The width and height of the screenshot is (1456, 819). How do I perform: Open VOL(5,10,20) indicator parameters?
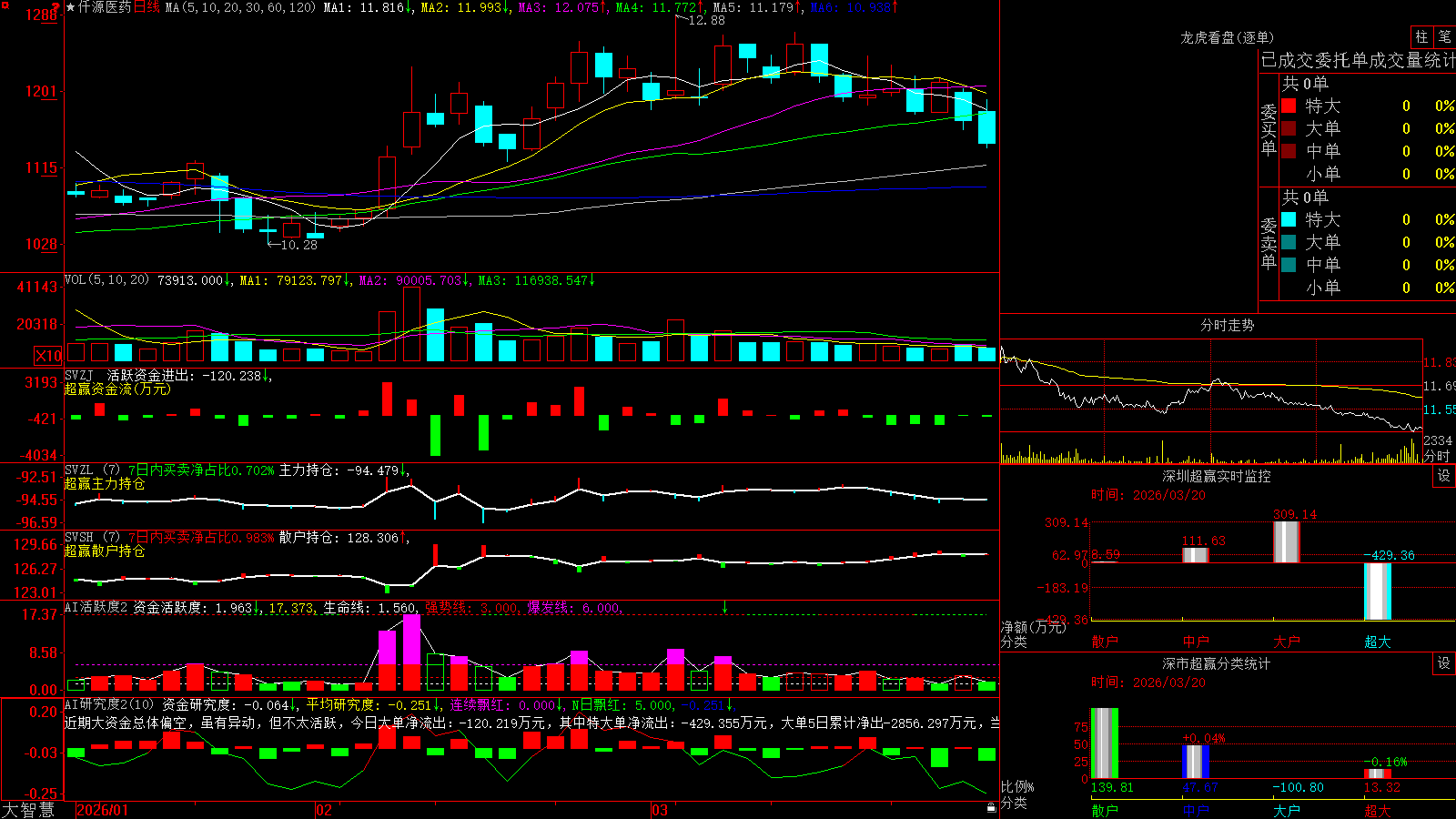click(106, 280)
